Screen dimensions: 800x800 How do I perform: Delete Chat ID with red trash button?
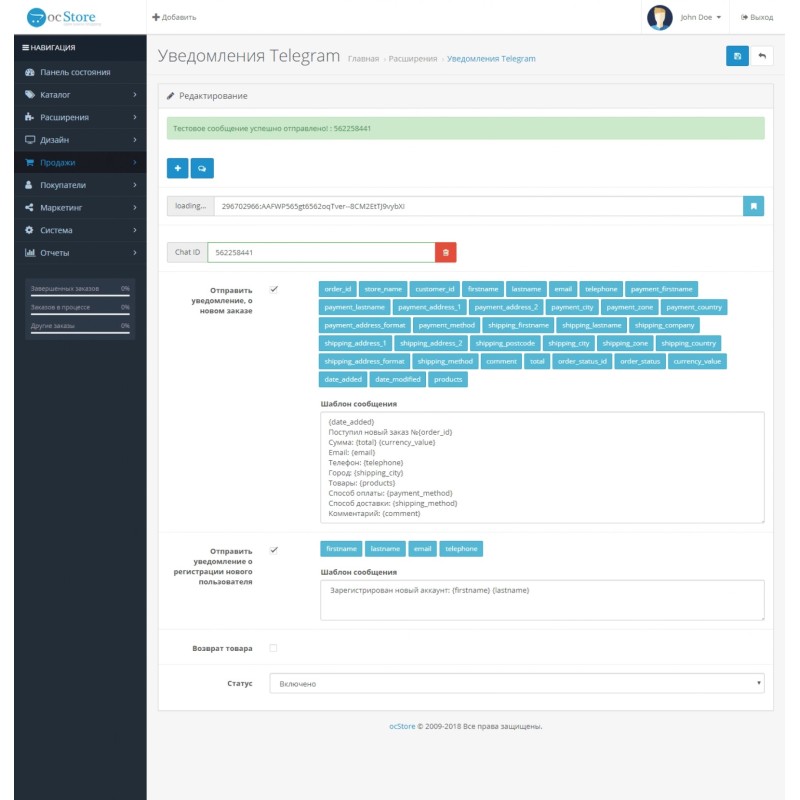click(x=446, y=253)
